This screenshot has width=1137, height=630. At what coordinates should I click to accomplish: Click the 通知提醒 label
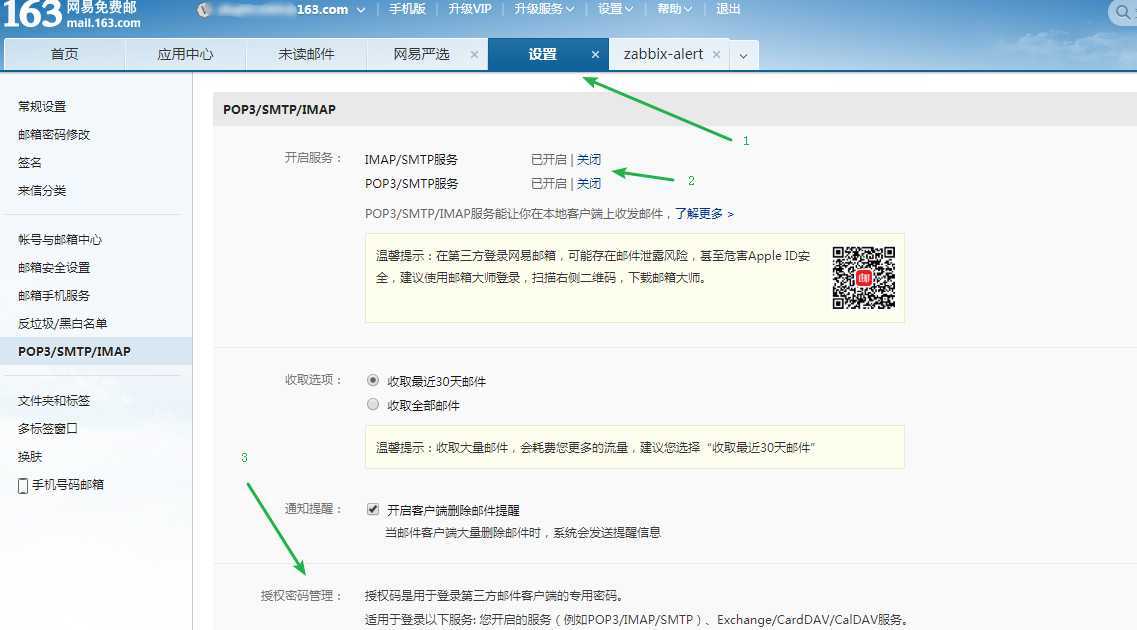pyautogui.click(x=313, y=509)
